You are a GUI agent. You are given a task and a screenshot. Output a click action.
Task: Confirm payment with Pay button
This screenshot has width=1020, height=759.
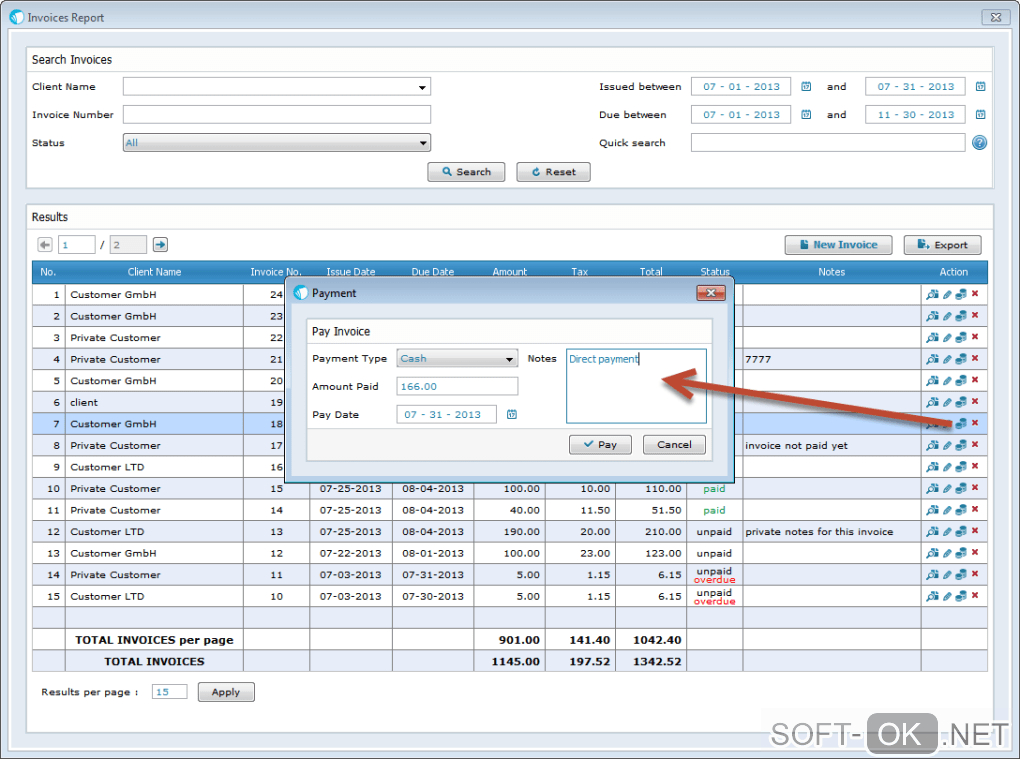pyautogui.click(x=600, y=444)
